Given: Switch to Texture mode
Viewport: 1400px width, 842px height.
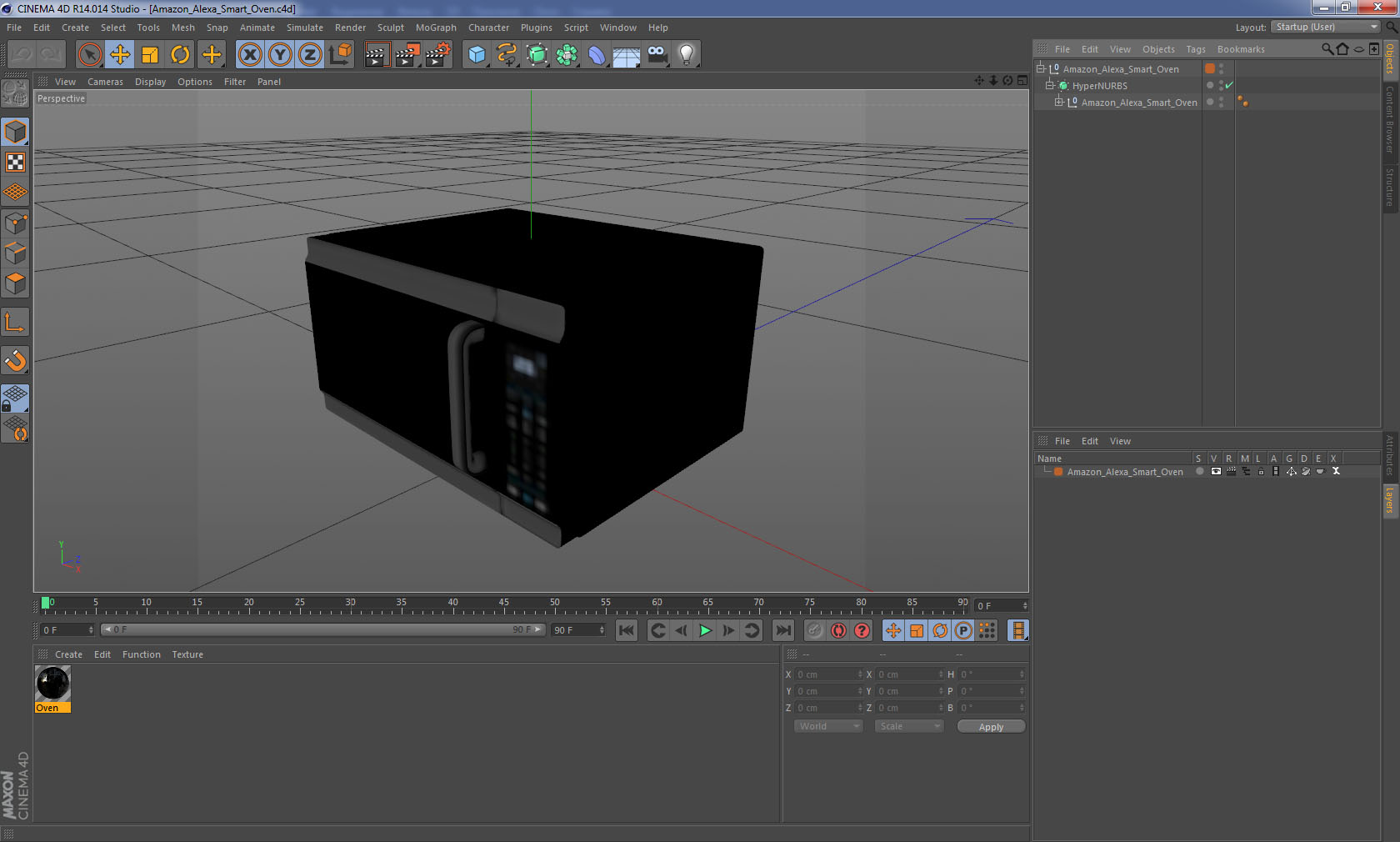Looking at the screenshot, I should (16, 163).
